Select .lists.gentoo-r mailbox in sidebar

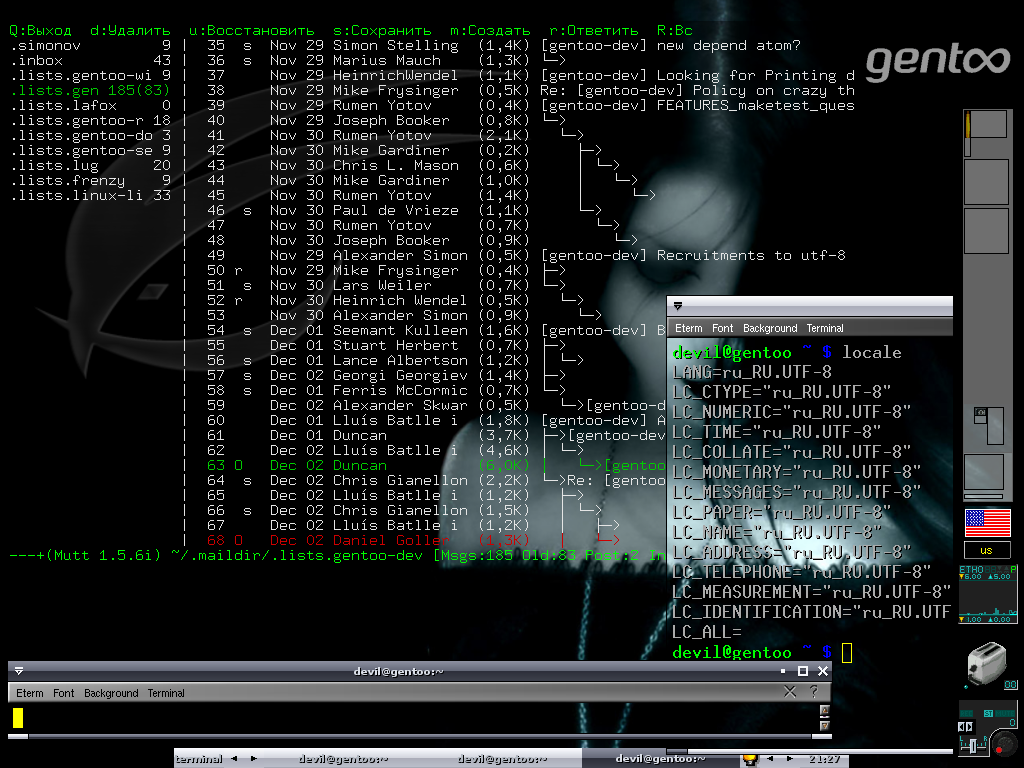coord(90,121)
